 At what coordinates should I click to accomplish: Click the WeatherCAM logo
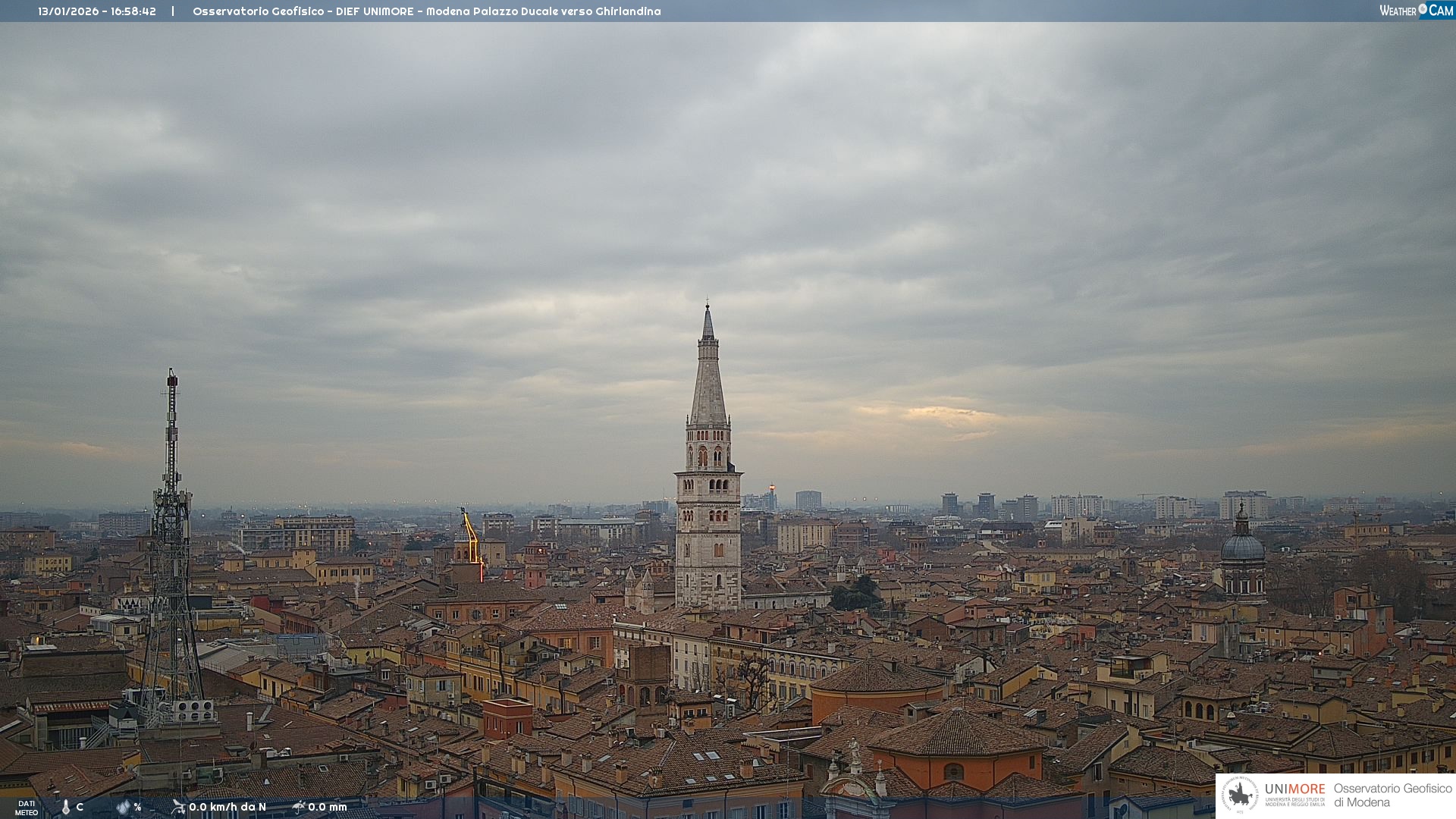tap(1416, 11)
